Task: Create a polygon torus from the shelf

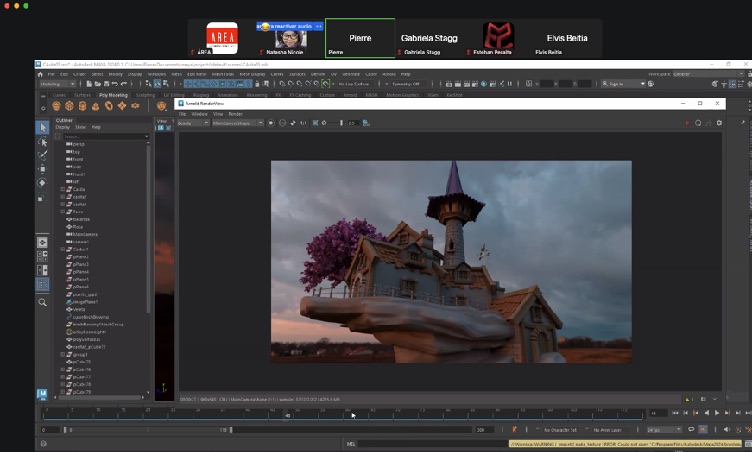Action: [x=109, y=106]
